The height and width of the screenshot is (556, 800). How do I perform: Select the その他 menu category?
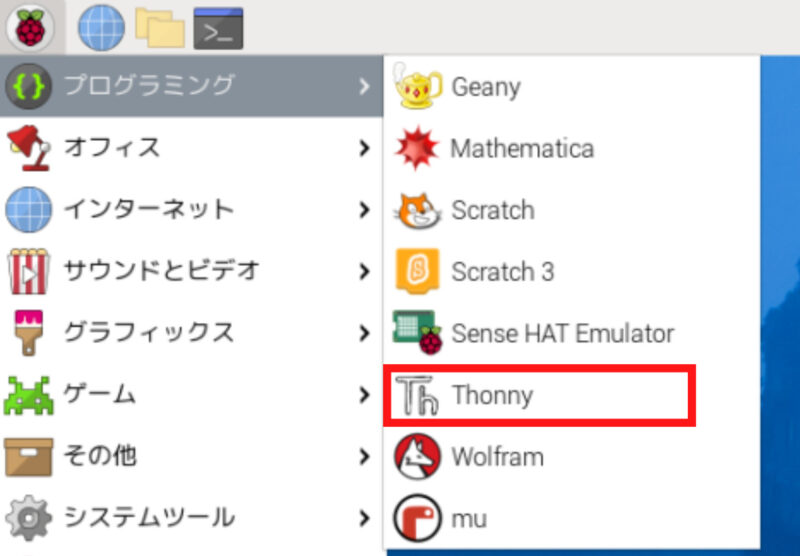pyautogui.click(x=191, y=457)
